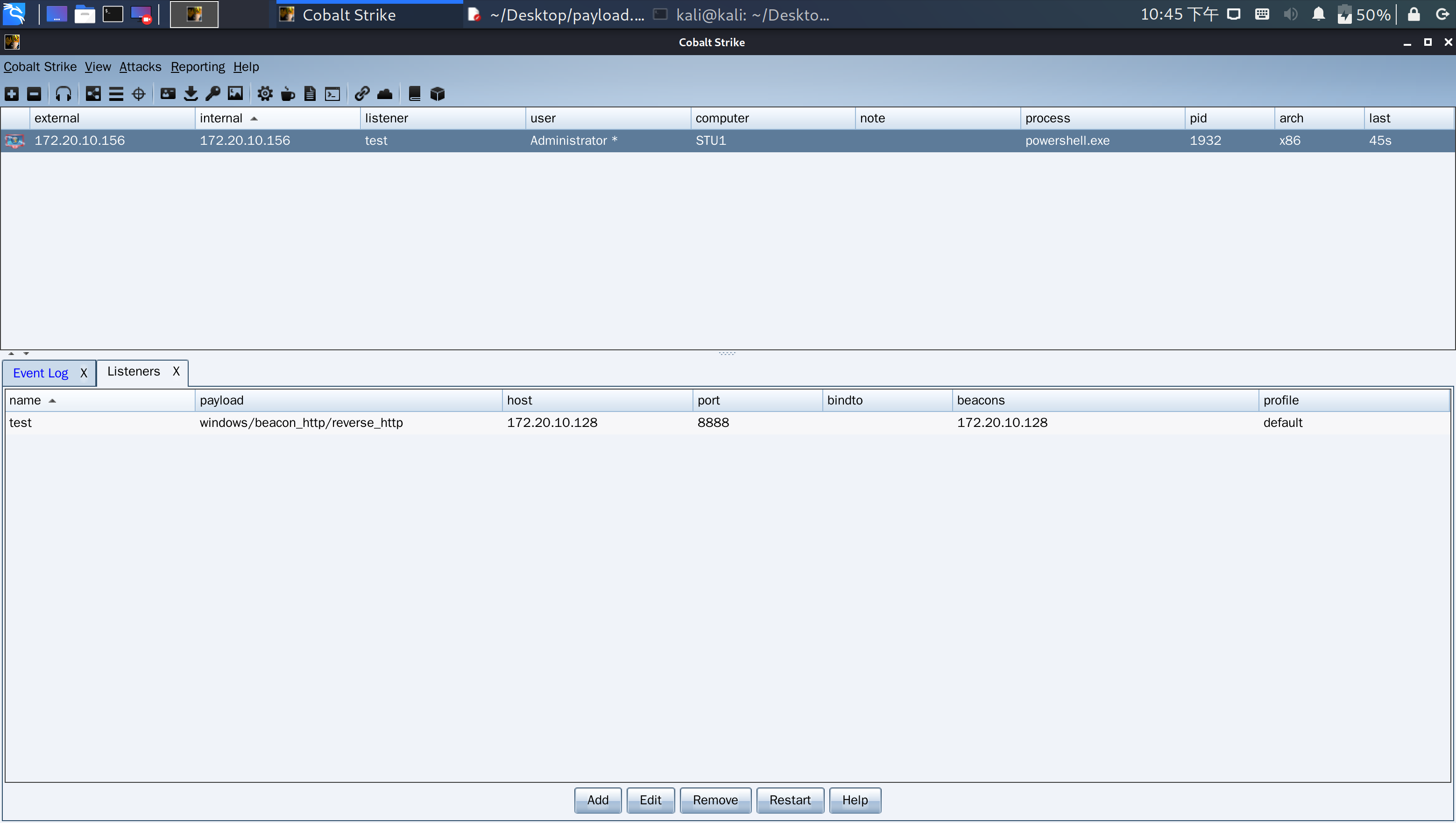
Task: Click the gear Windows executable generator icon
Action: [264, 94]
